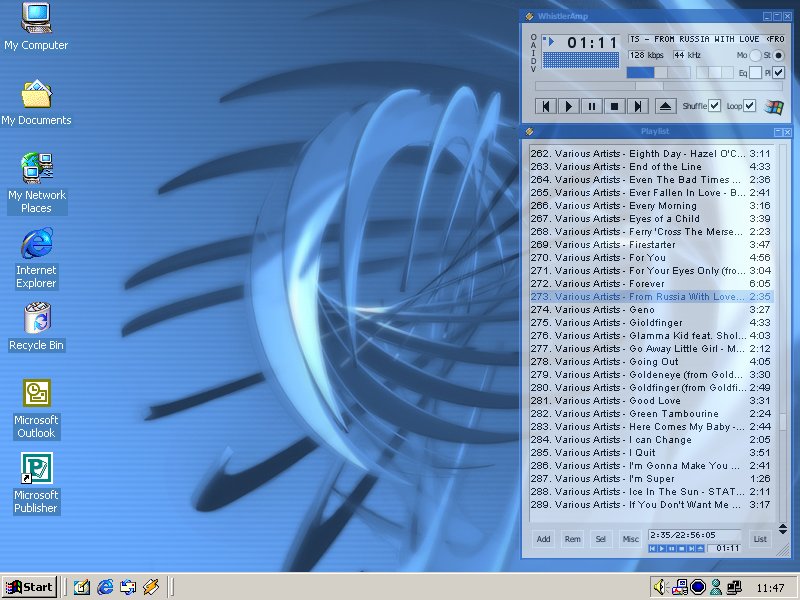Image resolution: width=800 pixels, height=600 pixels.
Task: Skip to the next track
Action: (x=638, y=106)
